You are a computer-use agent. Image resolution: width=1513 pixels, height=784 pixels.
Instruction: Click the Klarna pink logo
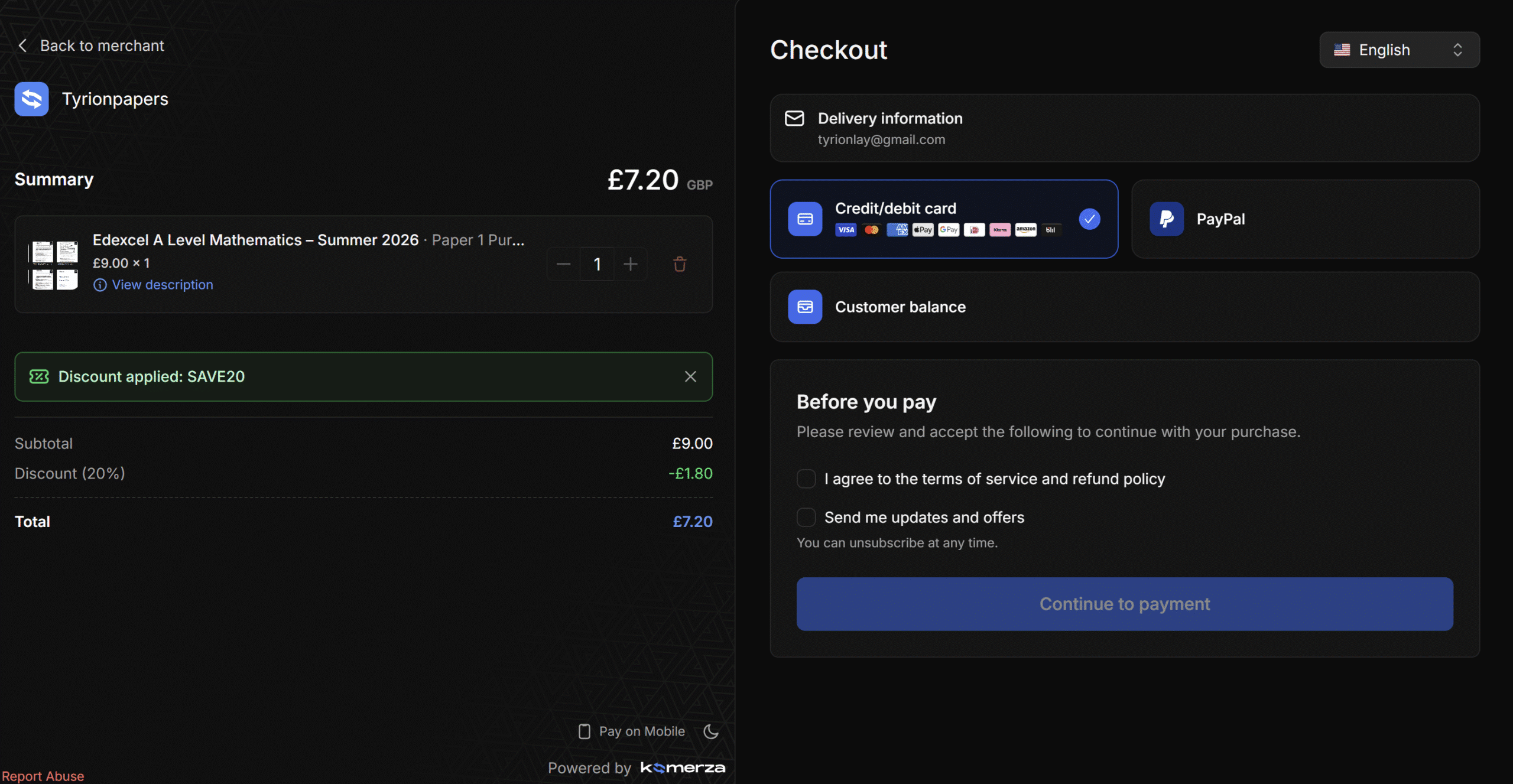(x=1000, y=230)
